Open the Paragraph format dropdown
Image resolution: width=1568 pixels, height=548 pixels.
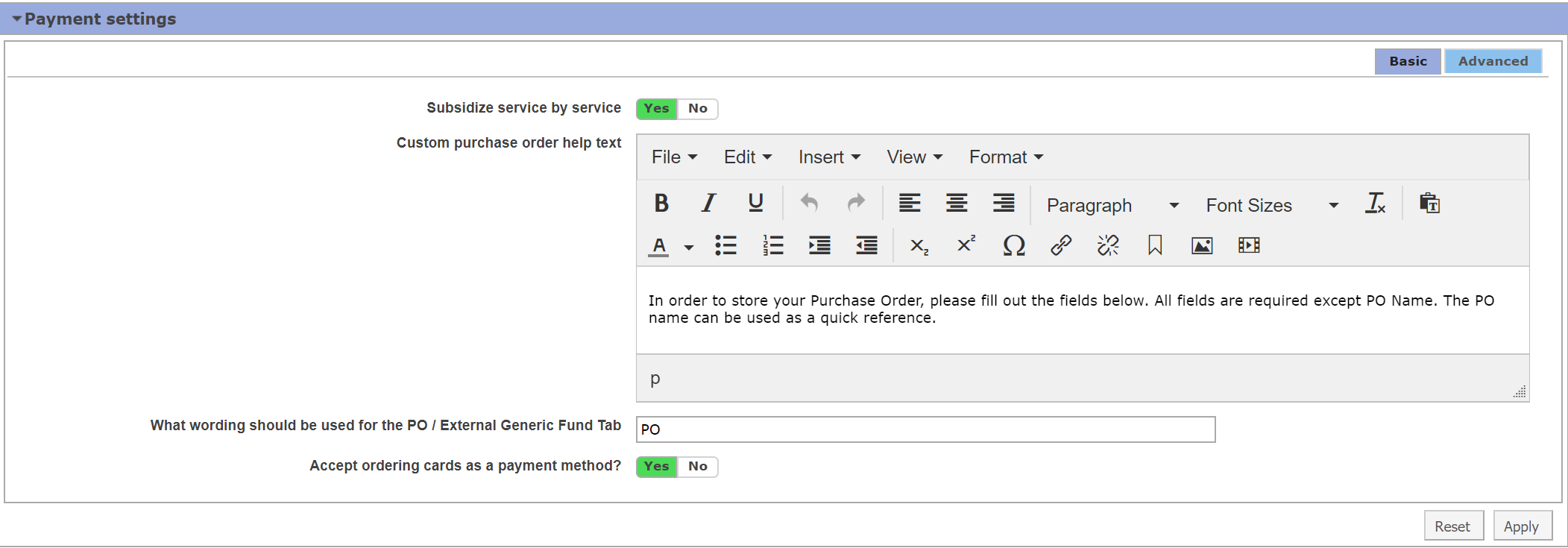[1112, 205]
